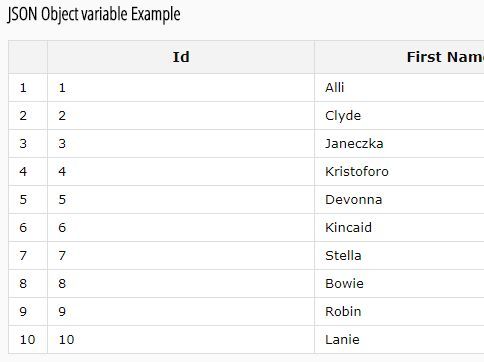Screen dimensions: 484x362
Task: Select the Janeczka name cell
Action: click(x=399, y=144)
